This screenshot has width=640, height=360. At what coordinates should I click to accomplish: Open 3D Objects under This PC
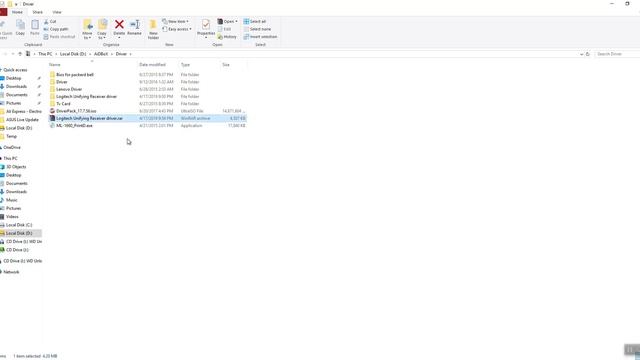pyautogui.click(x=16, y=167)
